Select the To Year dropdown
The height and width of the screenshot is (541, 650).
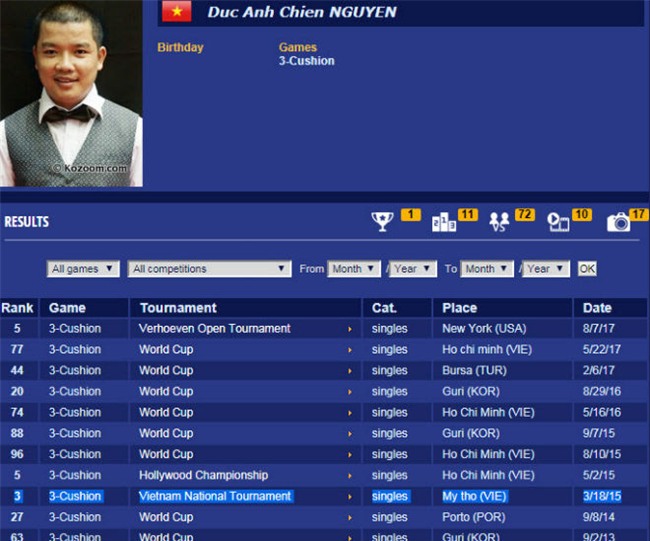tap(546, 269)
